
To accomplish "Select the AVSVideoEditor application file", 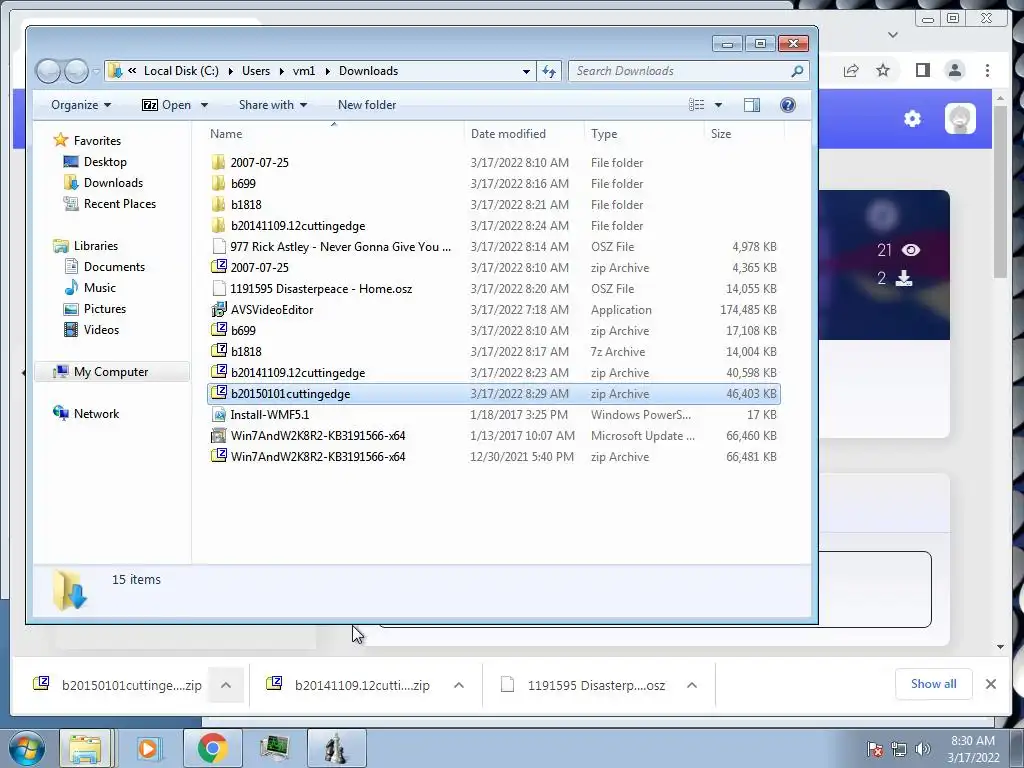I will click(x=494, y=310).
